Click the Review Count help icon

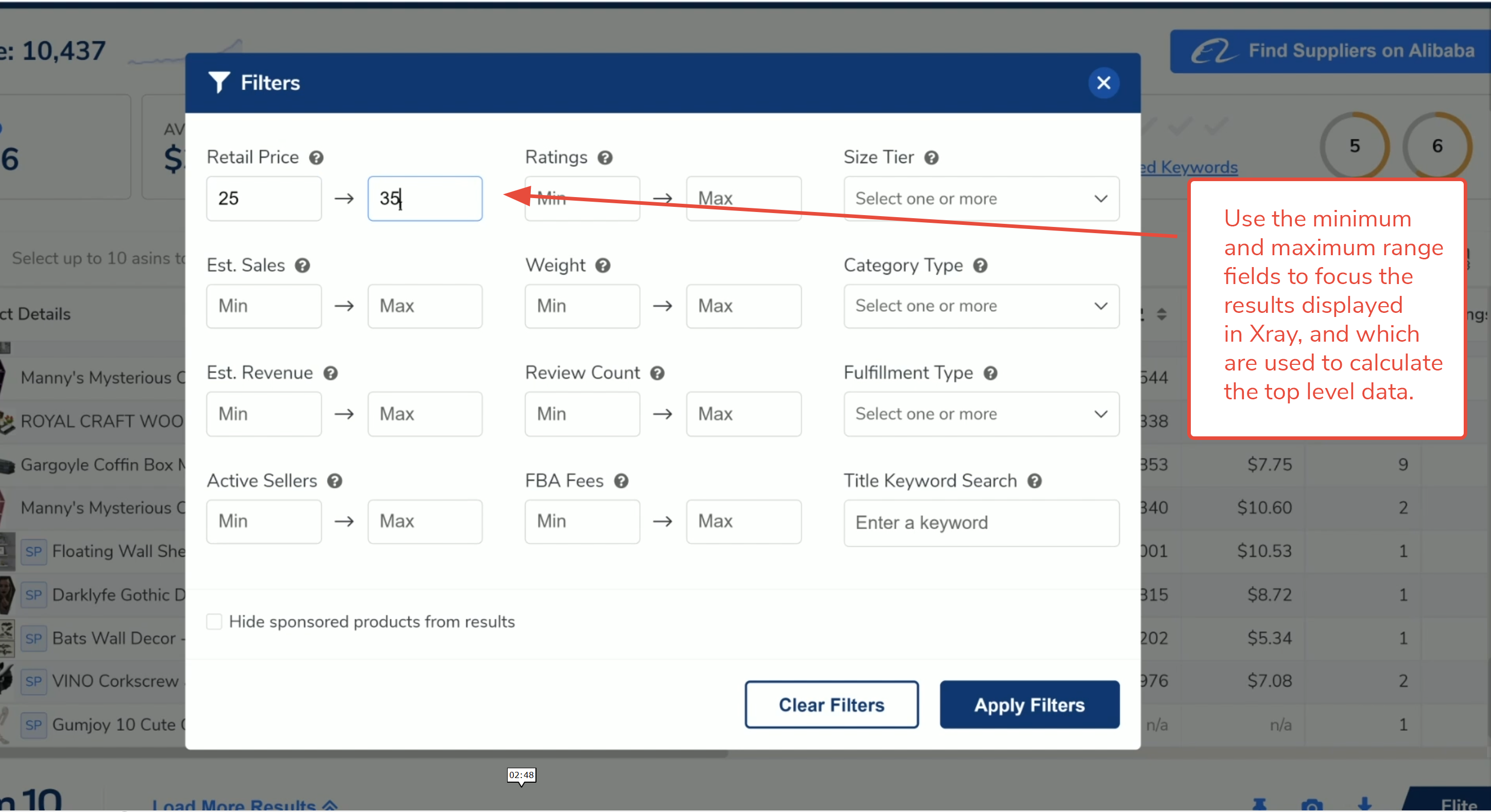coord(657,373)
